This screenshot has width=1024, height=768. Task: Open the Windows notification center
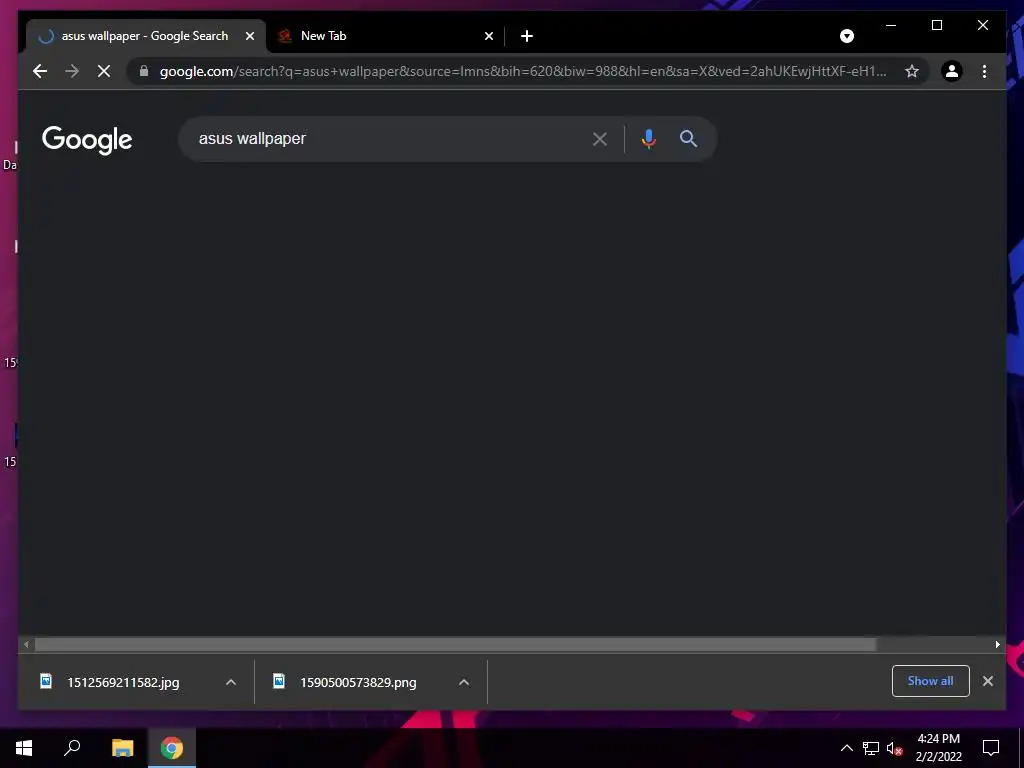pos(991,748)
